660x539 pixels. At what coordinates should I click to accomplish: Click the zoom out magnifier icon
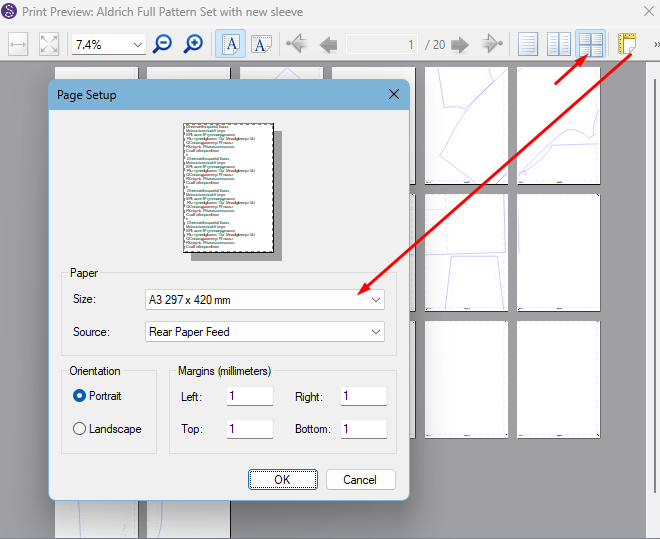click(x=162, y=44)
